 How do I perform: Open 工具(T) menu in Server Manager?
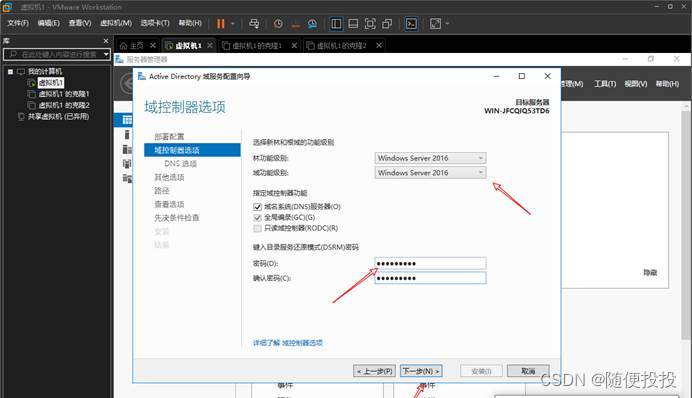(605, 84)
